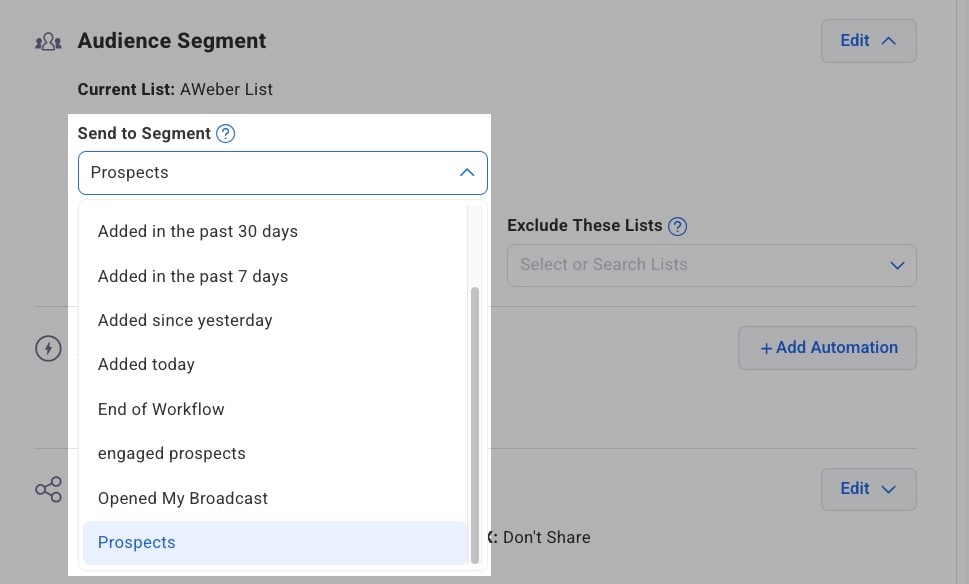The height and width of the screenshot is (584, 969).
Task: Click the help icon beside Exclude These Lists
Action: pyautogui.click(x=677, y=226)
